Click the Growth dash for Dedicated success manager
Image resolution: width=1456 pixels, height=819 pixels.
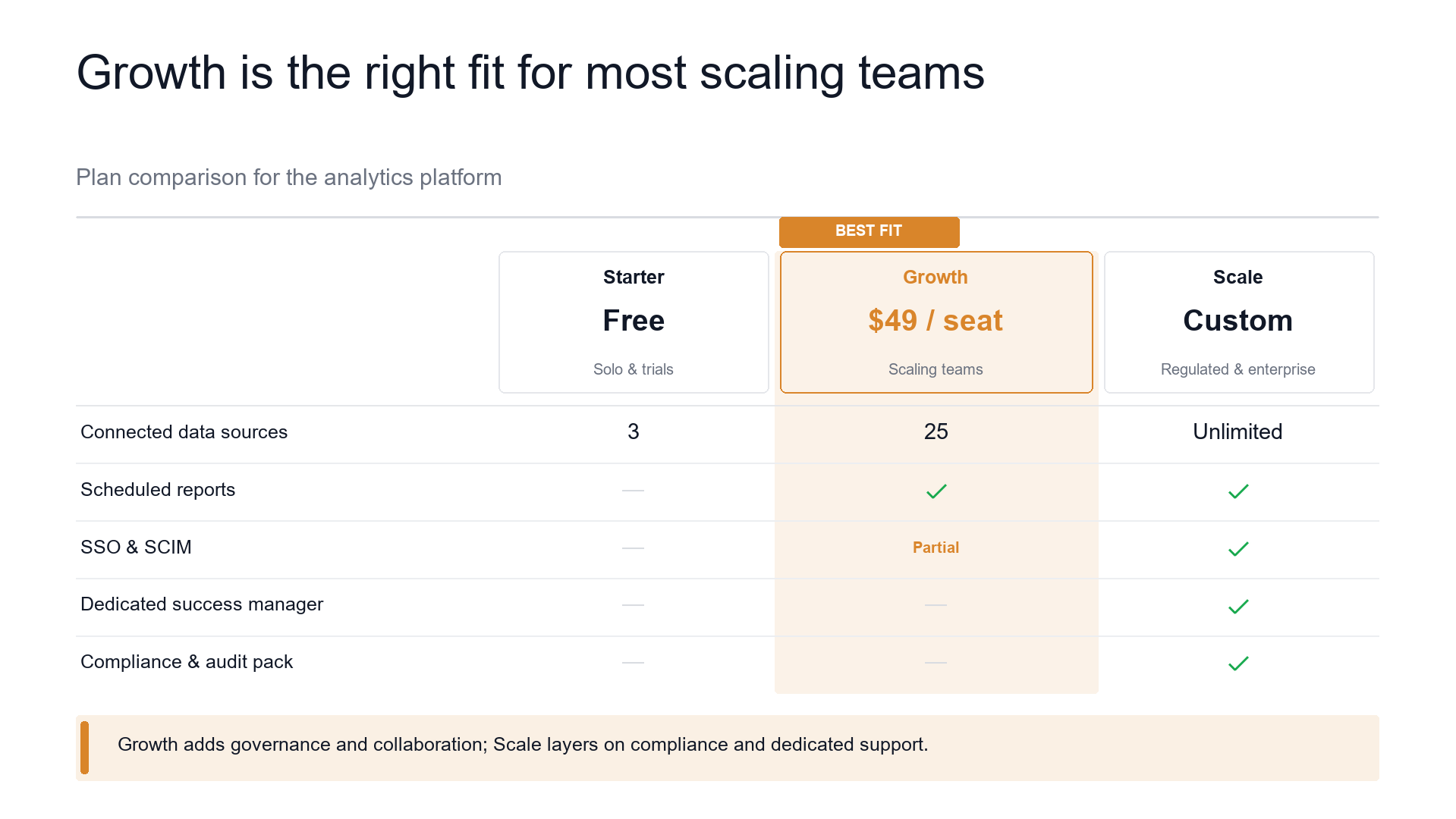pyautogui.click(x=936, y=605)
